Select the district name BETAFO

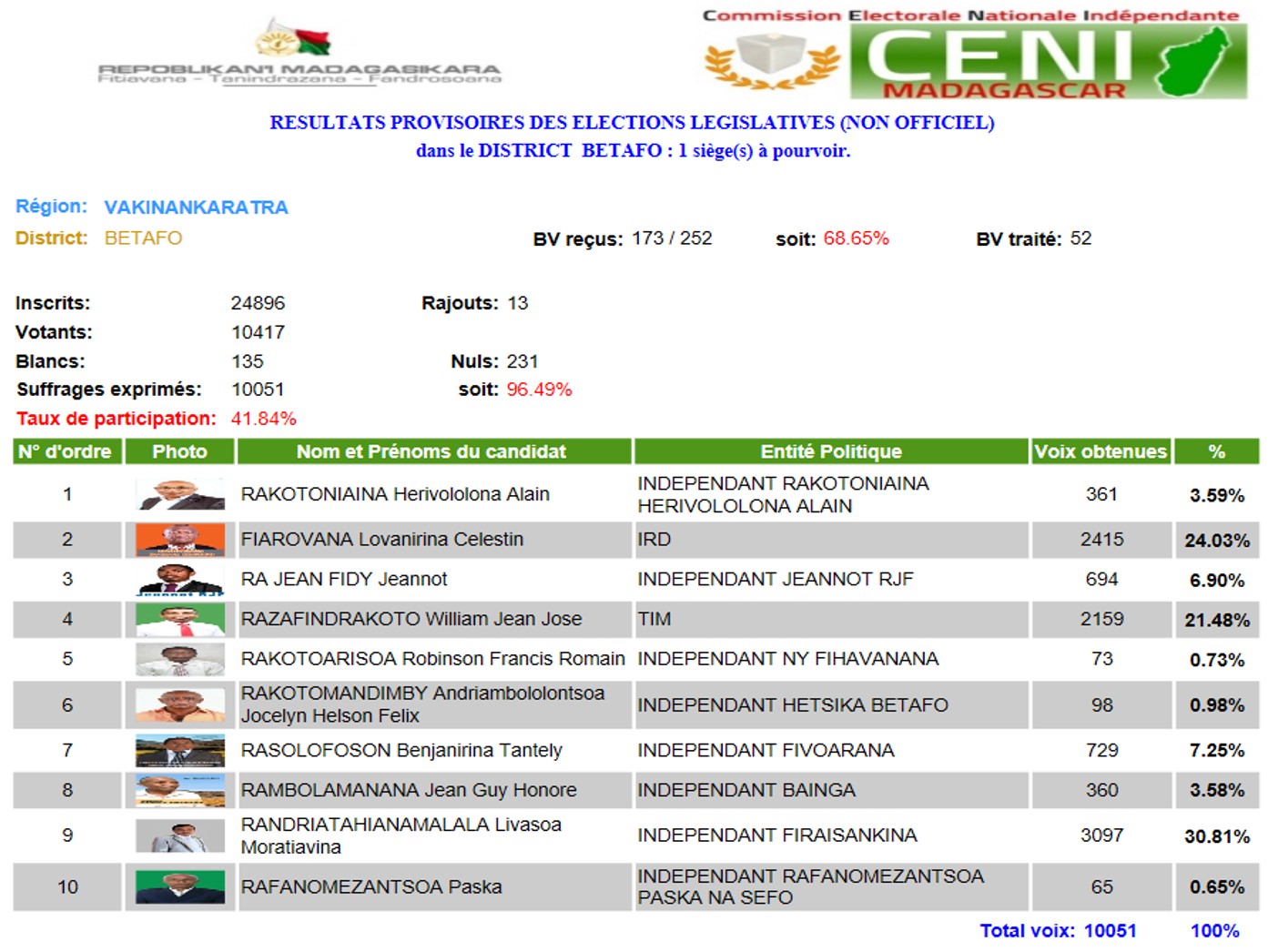[x=143, y=238]
